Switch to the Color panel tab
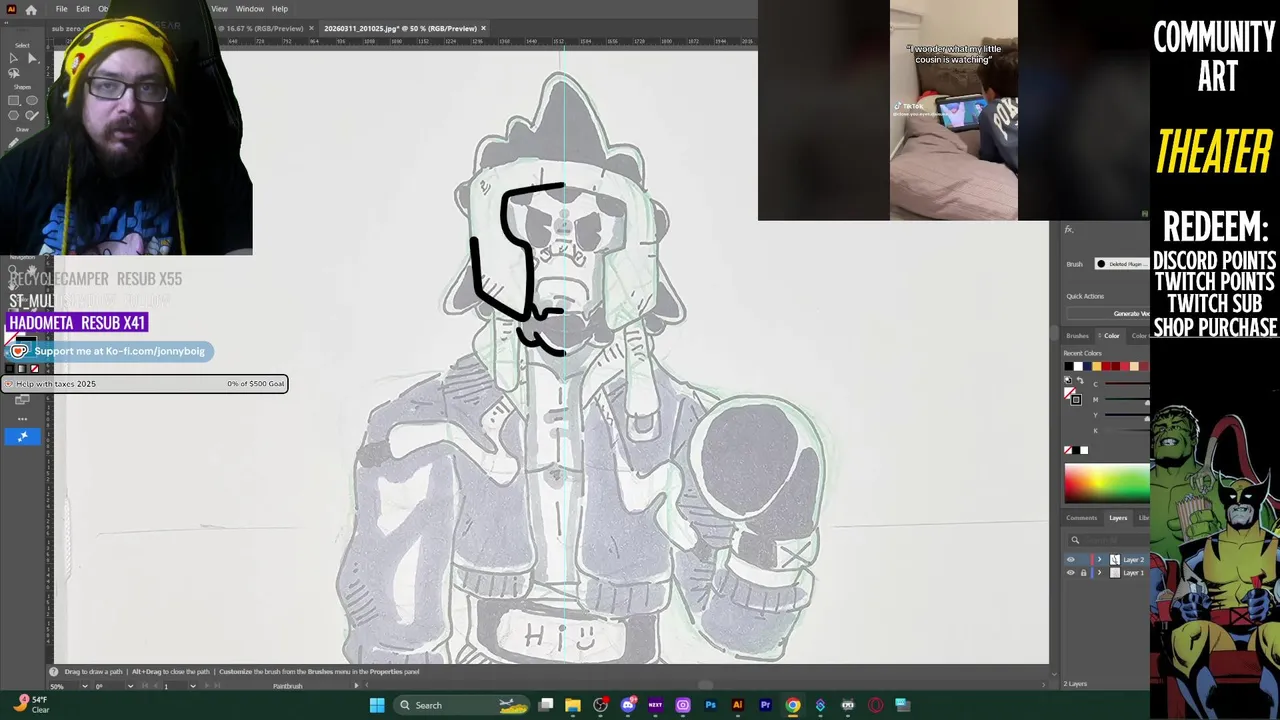1280x720 pixels. pyautogui.click(x=1111, y=336)
